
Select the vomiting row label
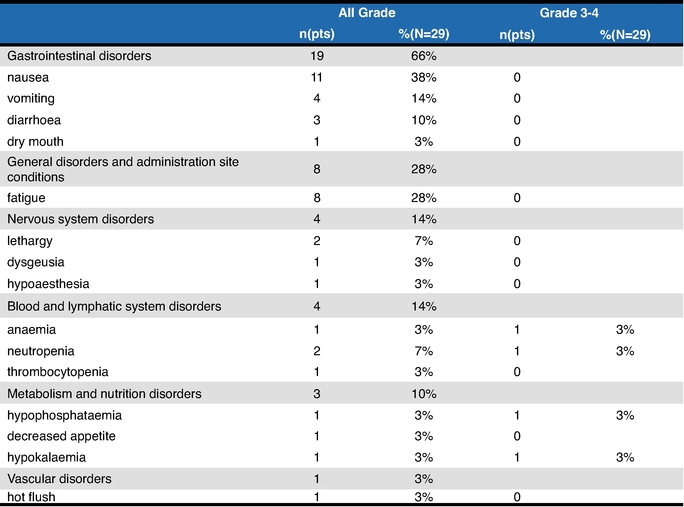click(31, 99)
